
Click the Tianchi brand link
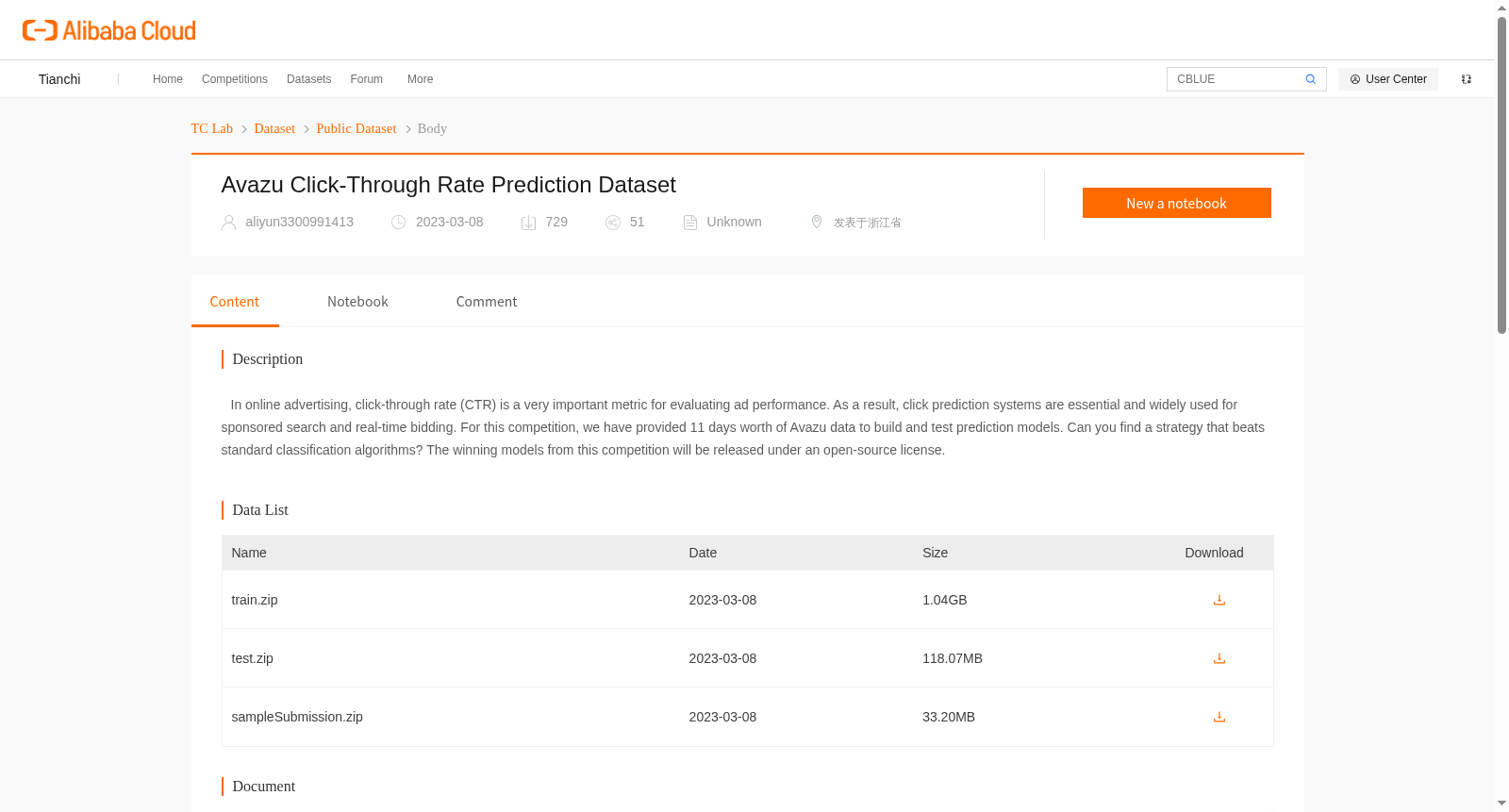point(59,79)
